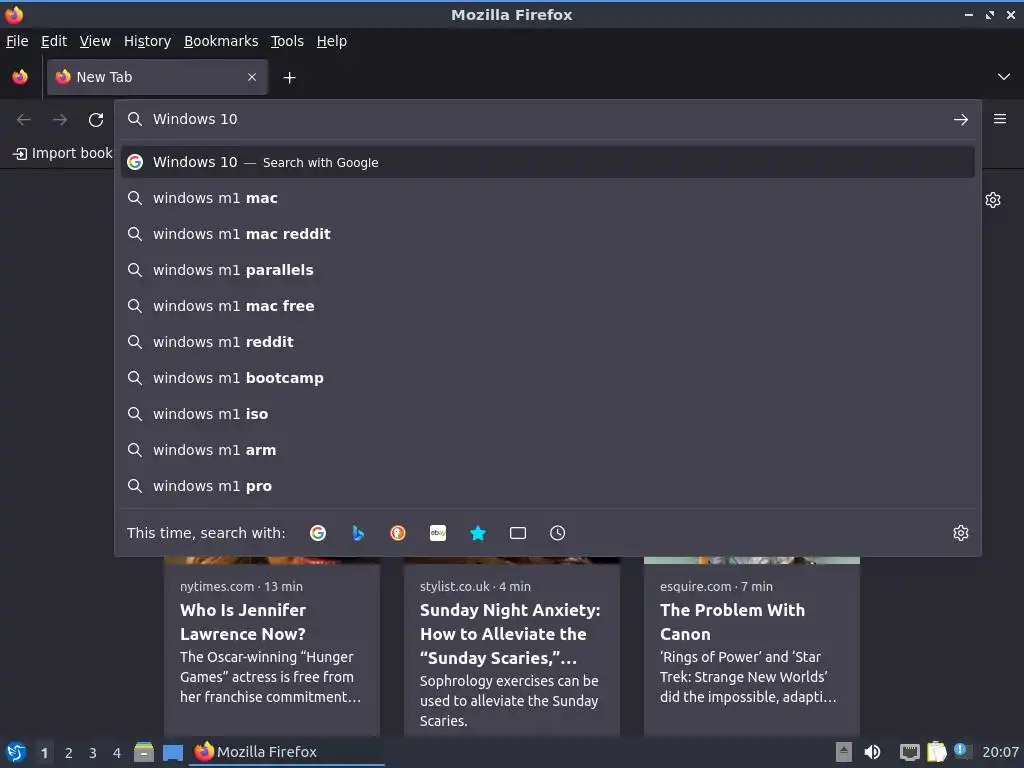This screenshot has width=1024, height=768.
Task: Open the file manager taskbar icon
Action: click(x=144, y=752)
